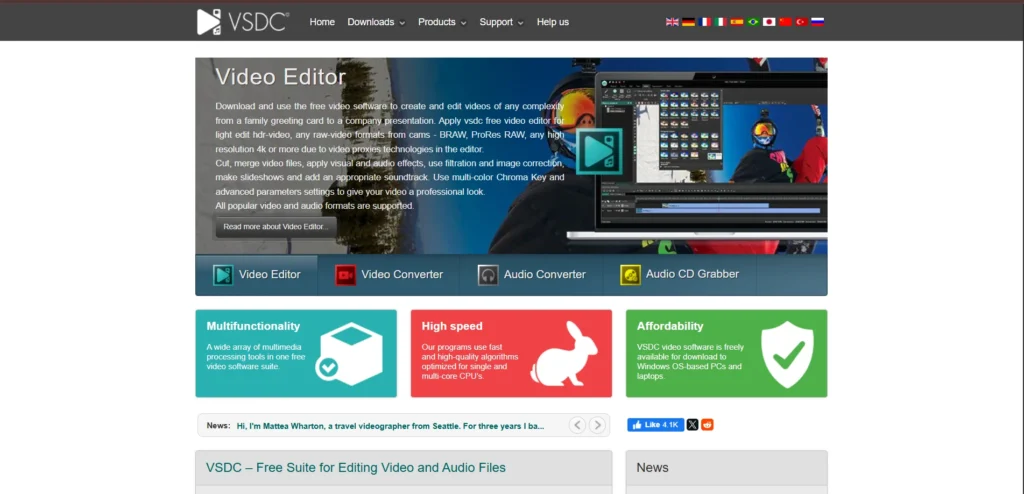Open the Products dropdown menu
Screen dimensions: 1024x494
(442, 22)
